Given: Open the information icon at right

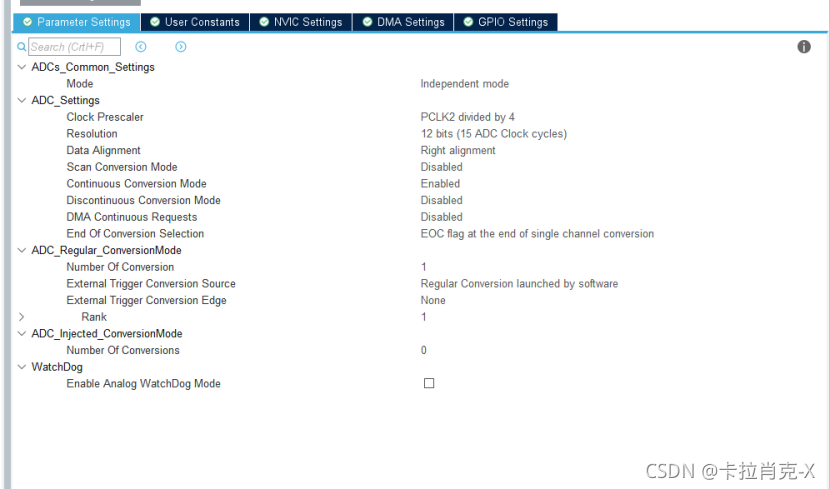Looking at the screenshot, I should (x=804, y=47).
